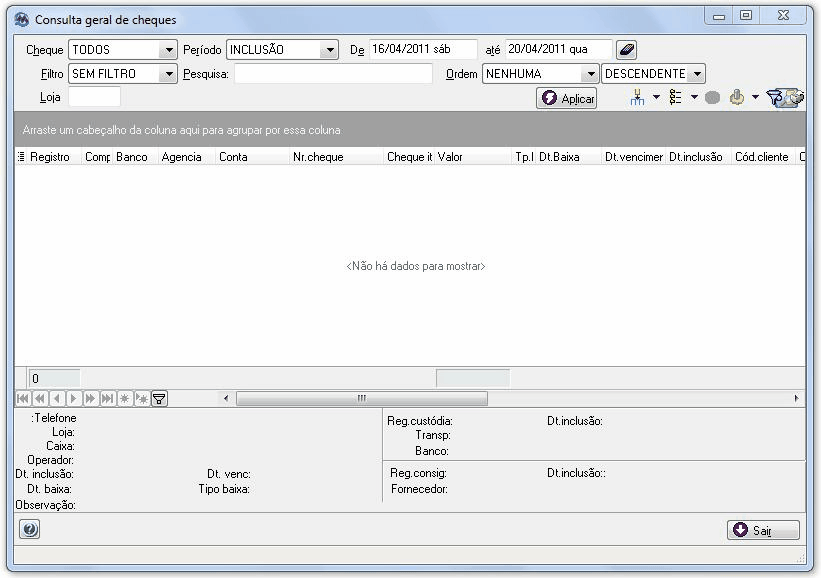Image resolution: width=821 pixels, height=578 pixels.
Task: Click the Pesquisa search field
Action: [334, 74]
